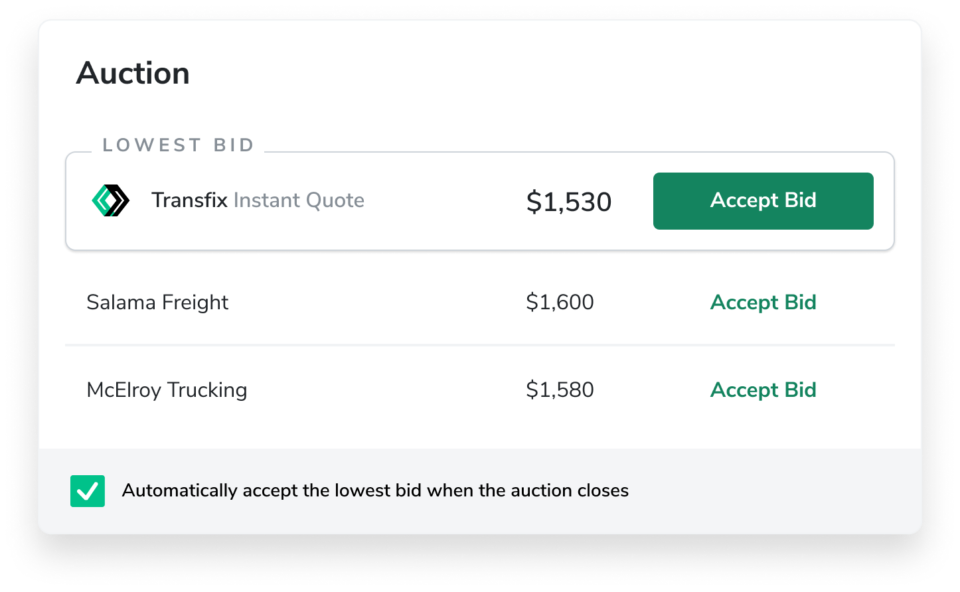Select the Salama Freight carrier name

coord(157,302)
